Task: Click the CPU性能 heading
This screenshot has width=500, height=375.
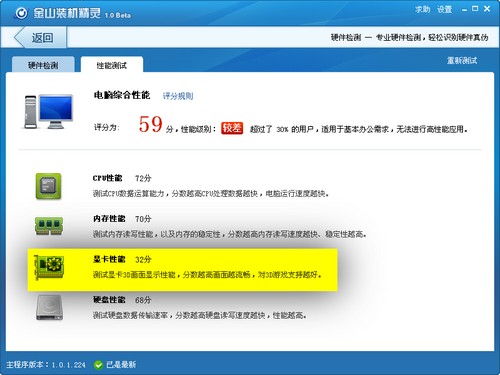Action: point(108,178)
